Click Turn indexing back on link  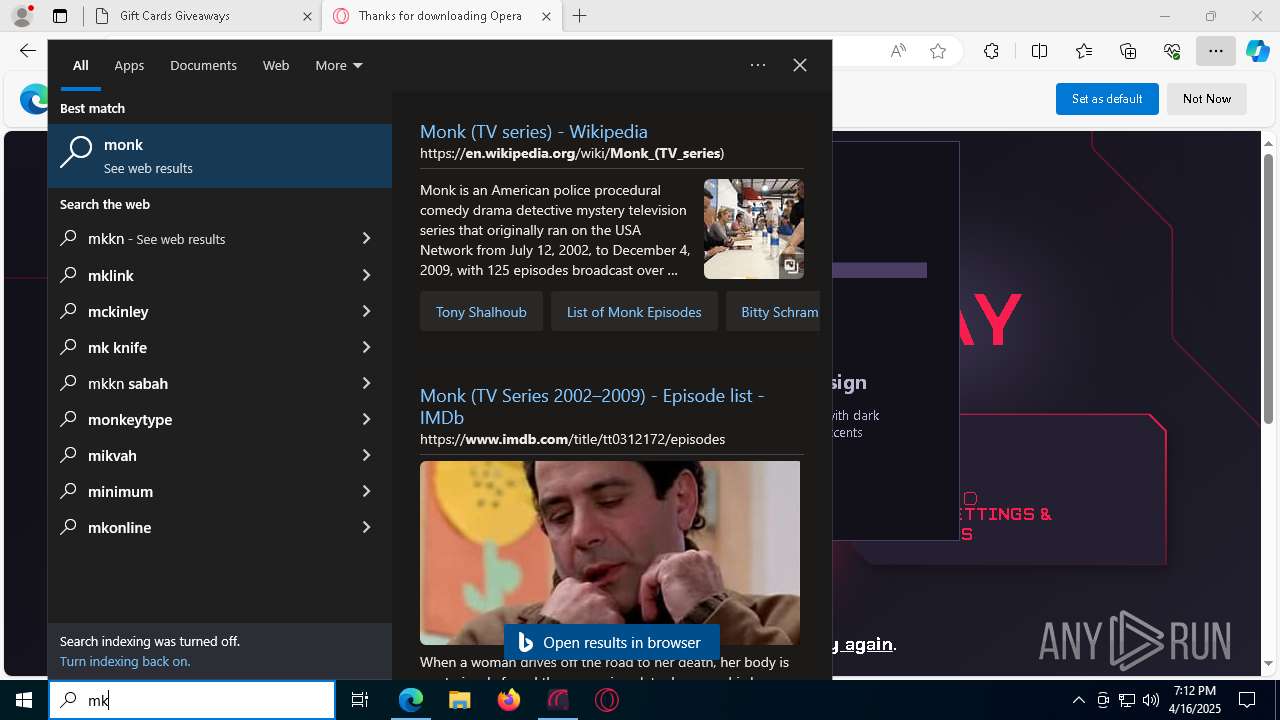coord(125,661)
